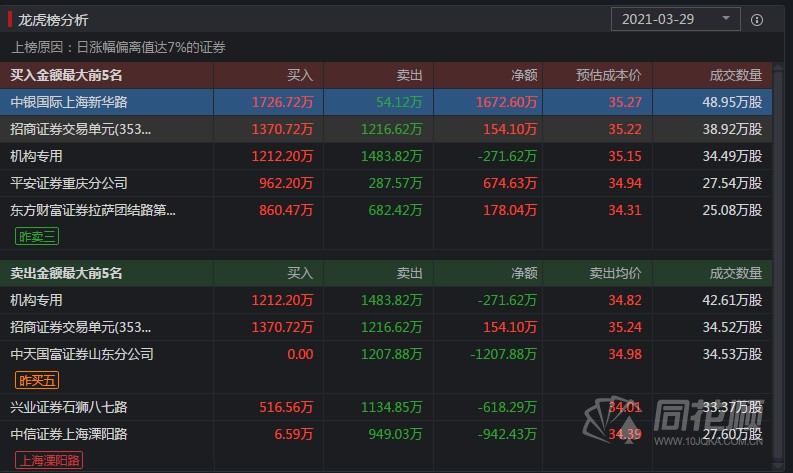Select 东方财富证券拉萨团结路第... broker name
Screen dimensions: 793x473
click(x=93, y=210)
